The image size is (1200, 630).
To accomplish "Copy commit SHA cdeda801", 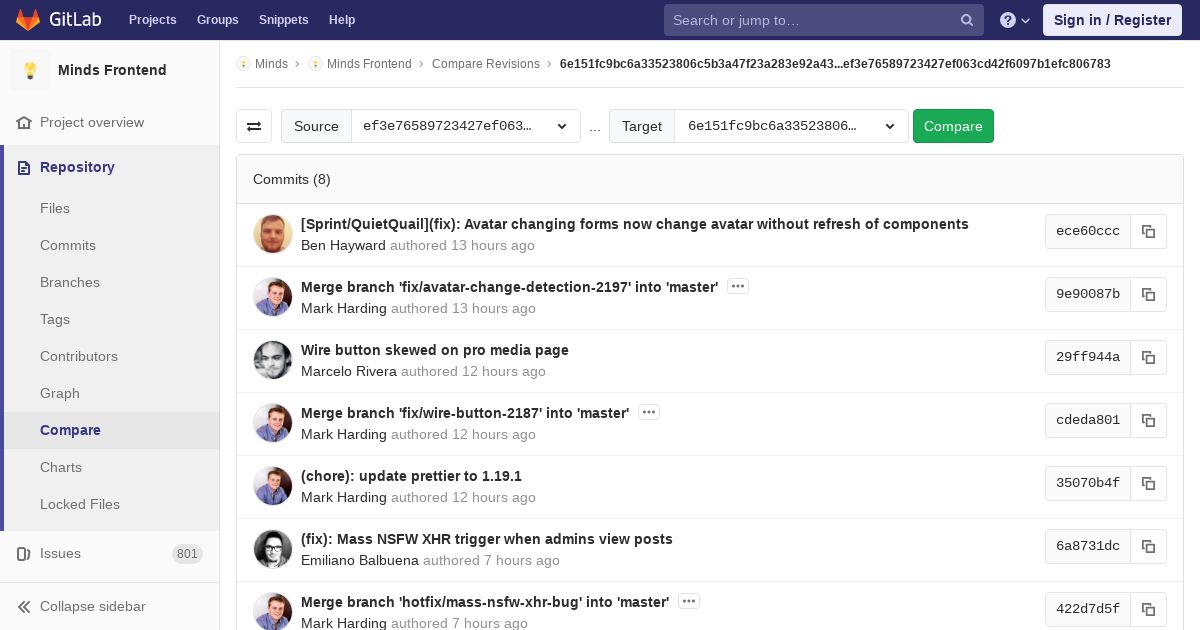I will click(1148, 420).
